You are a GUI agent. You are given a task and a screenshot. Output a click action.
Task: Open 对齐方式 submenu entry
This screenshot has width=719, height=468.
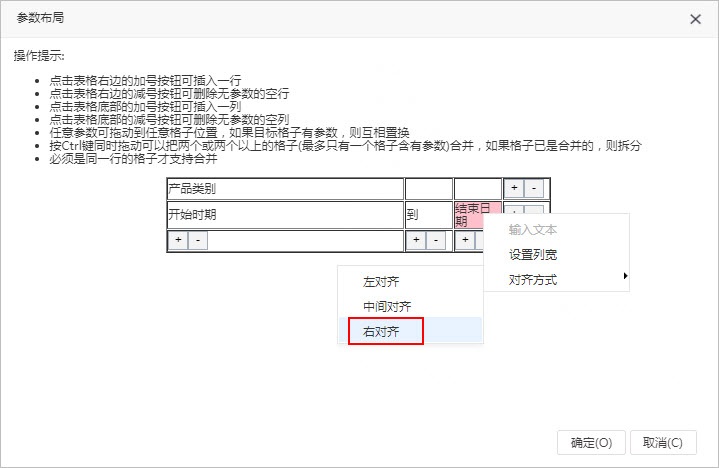556,279
